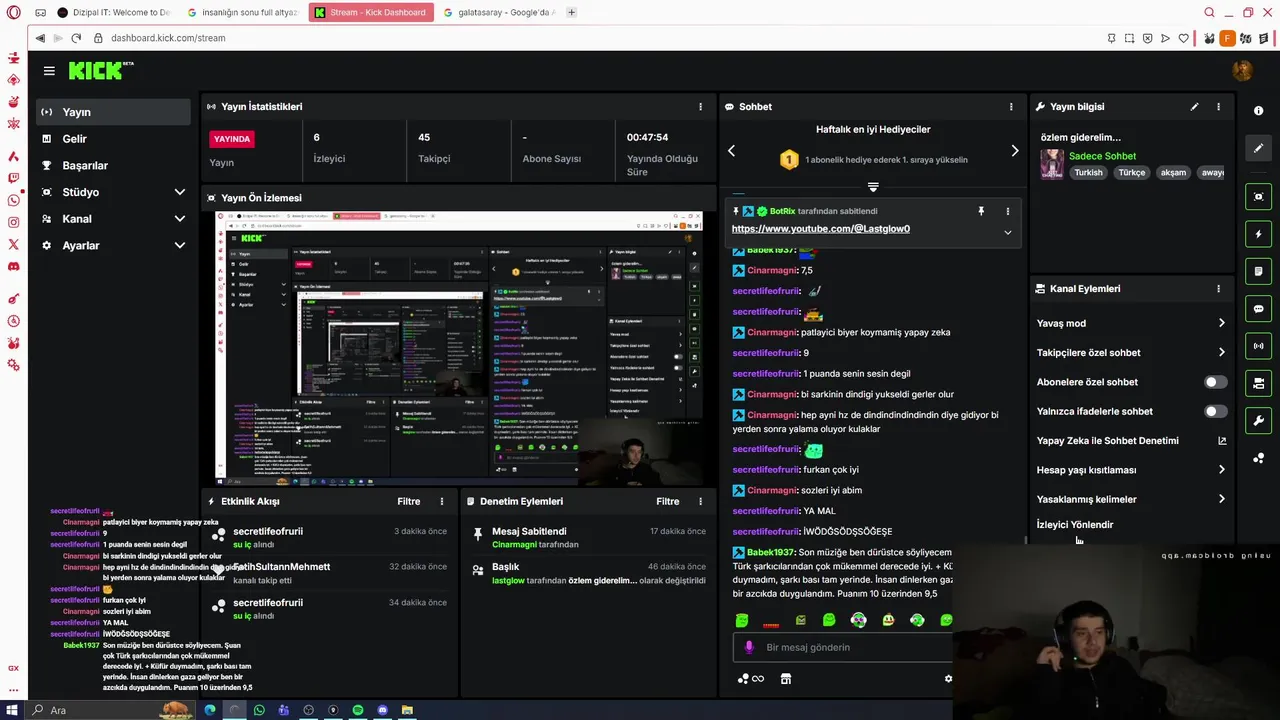Click the broadcast signal icon in right sidebar
Image resolution: width=1280 pixels, height=720 pixels.
tap(1258, 346)
